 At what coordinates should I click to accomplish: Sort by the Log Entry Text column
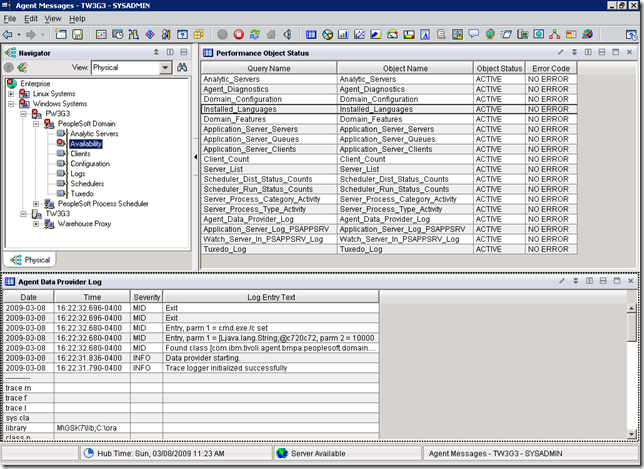click(271, 297)
